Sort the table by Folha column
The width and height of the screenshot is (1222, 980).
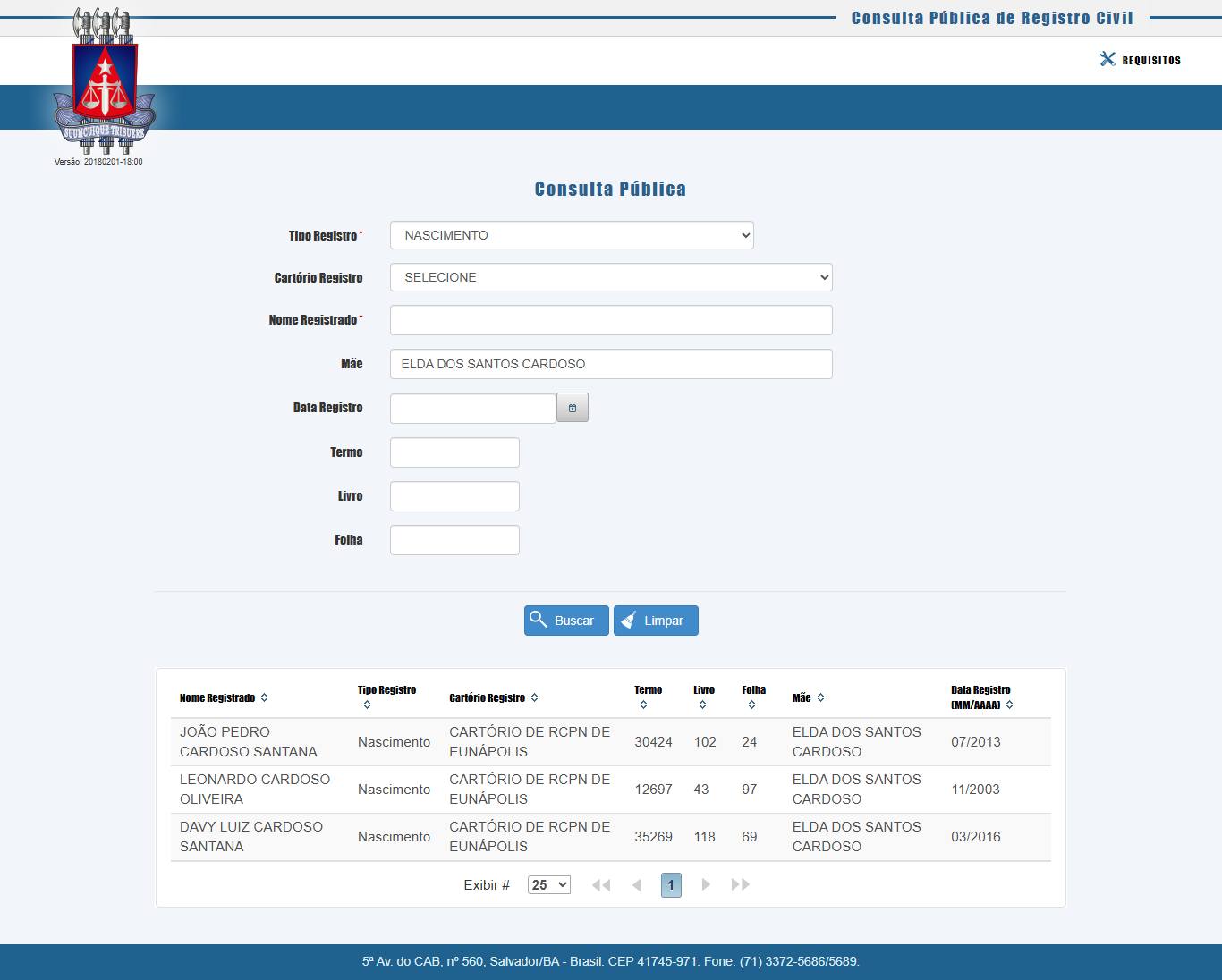pos(751,705)
